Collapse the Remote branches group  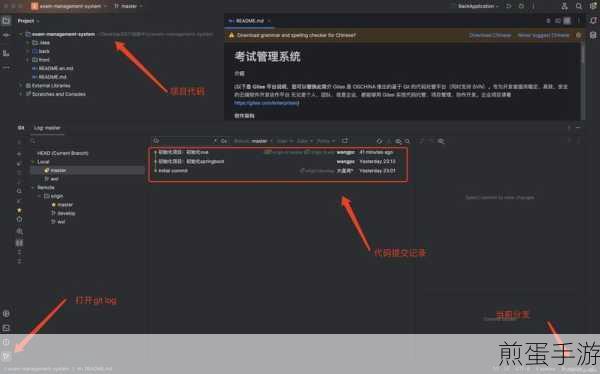pyautogui.click(x=33, y=188)
